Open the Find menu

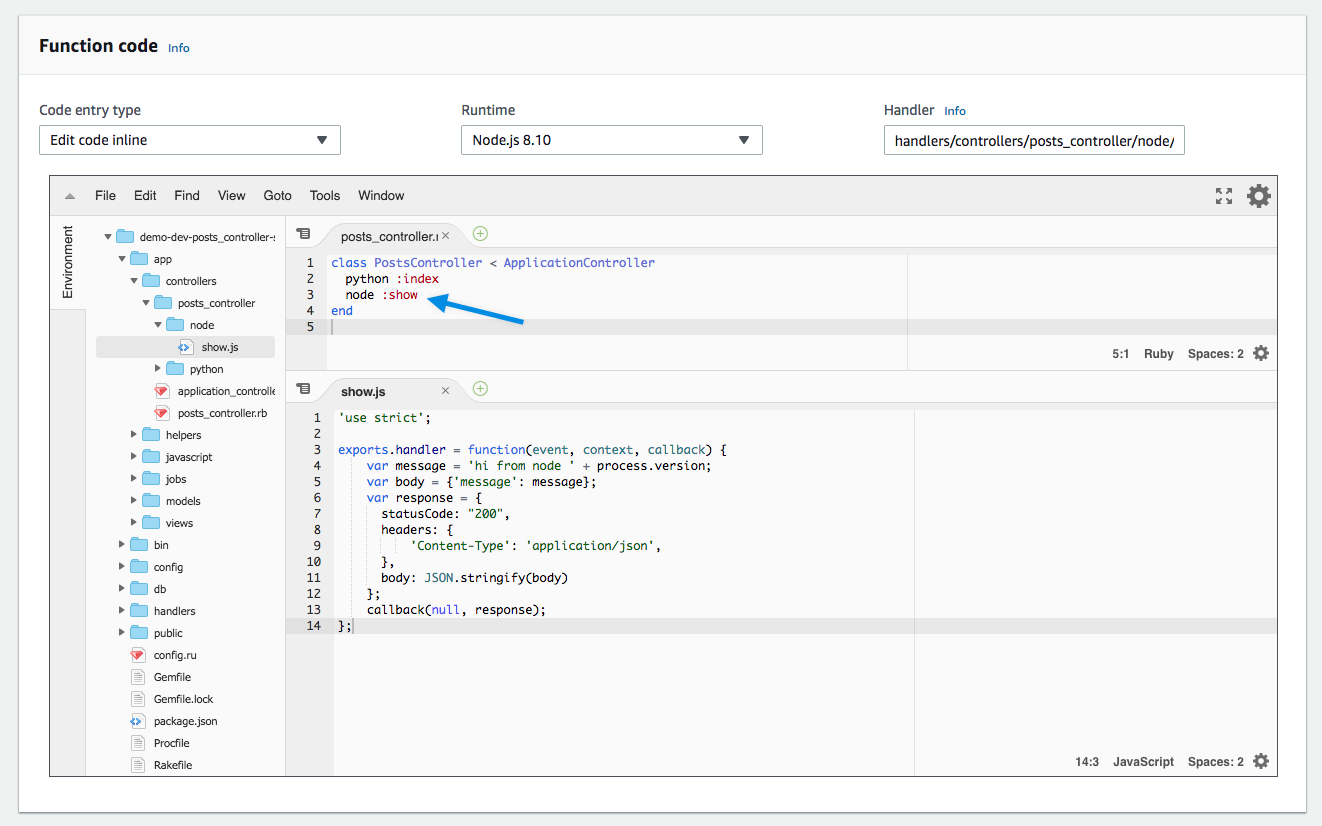coord(187,196)
